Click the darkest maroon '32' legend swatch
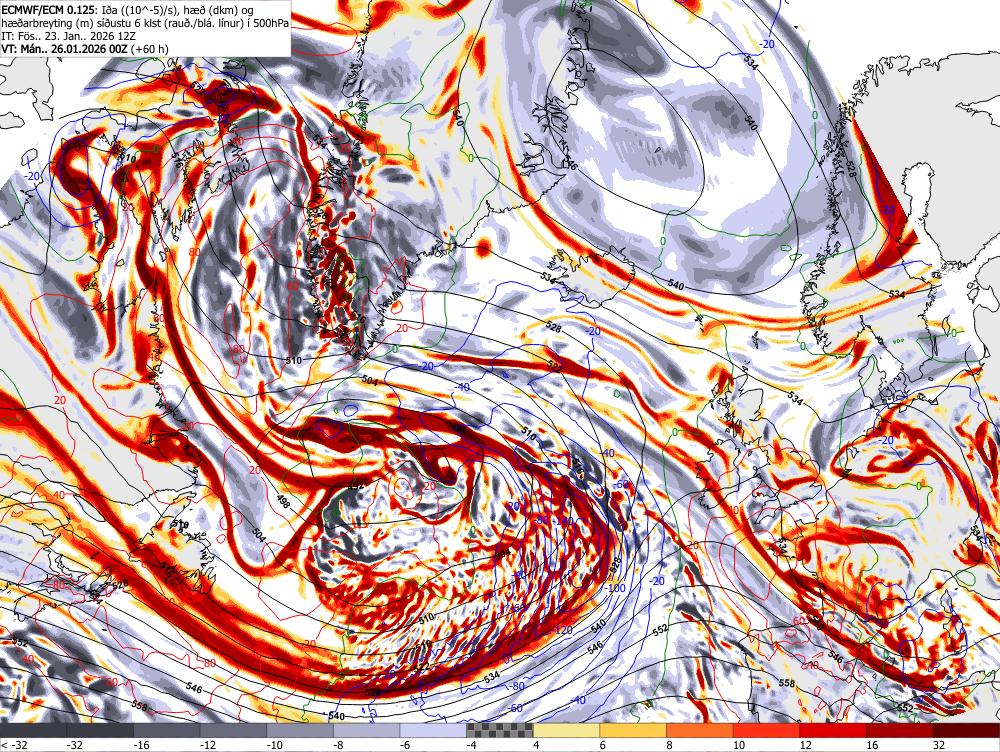Image resolution: width=1000 pixels, height=752 pixels. (966, 730)
